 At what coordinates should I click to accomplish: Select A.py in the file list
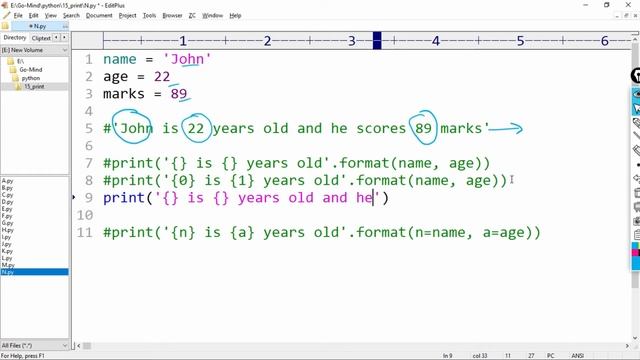click(7, 181)
